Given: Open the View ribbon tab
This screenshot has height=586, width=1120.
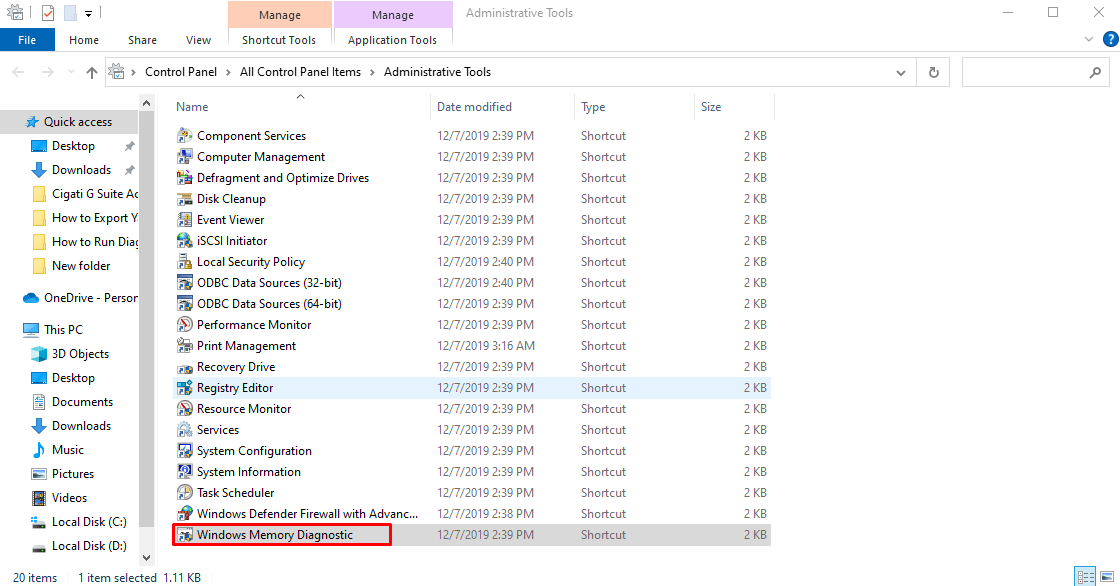Looking at the screenshot, I should tap(198, 40).
